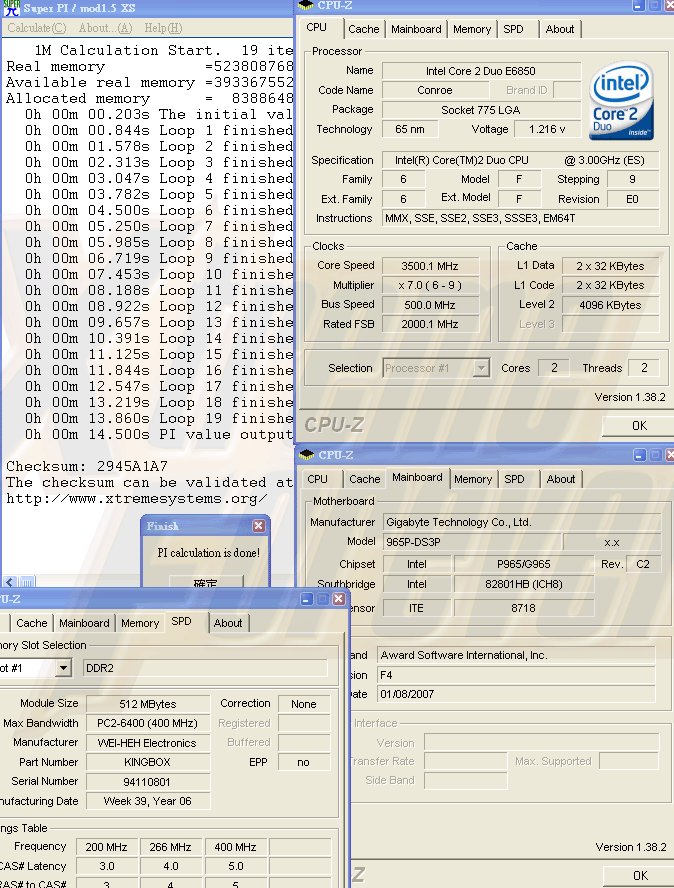Select Memory tab in SPD CPU-Z window

click(140, 623)
